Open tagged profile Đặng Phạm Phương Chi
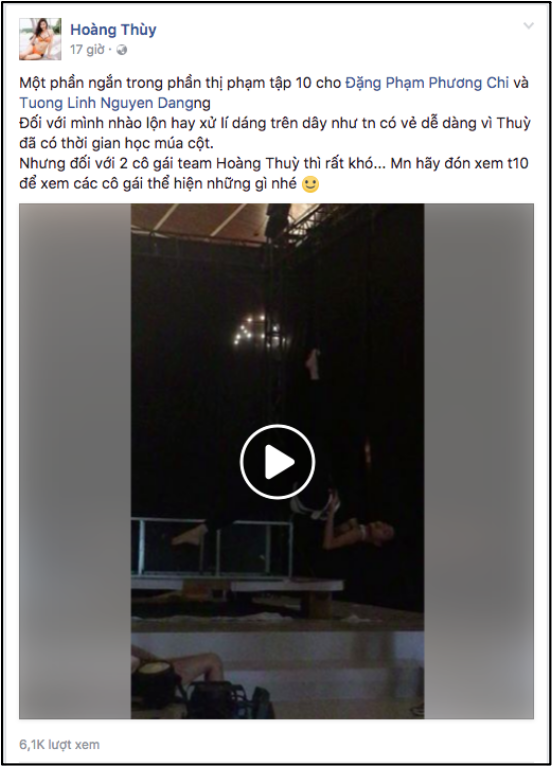 (427, 83)
